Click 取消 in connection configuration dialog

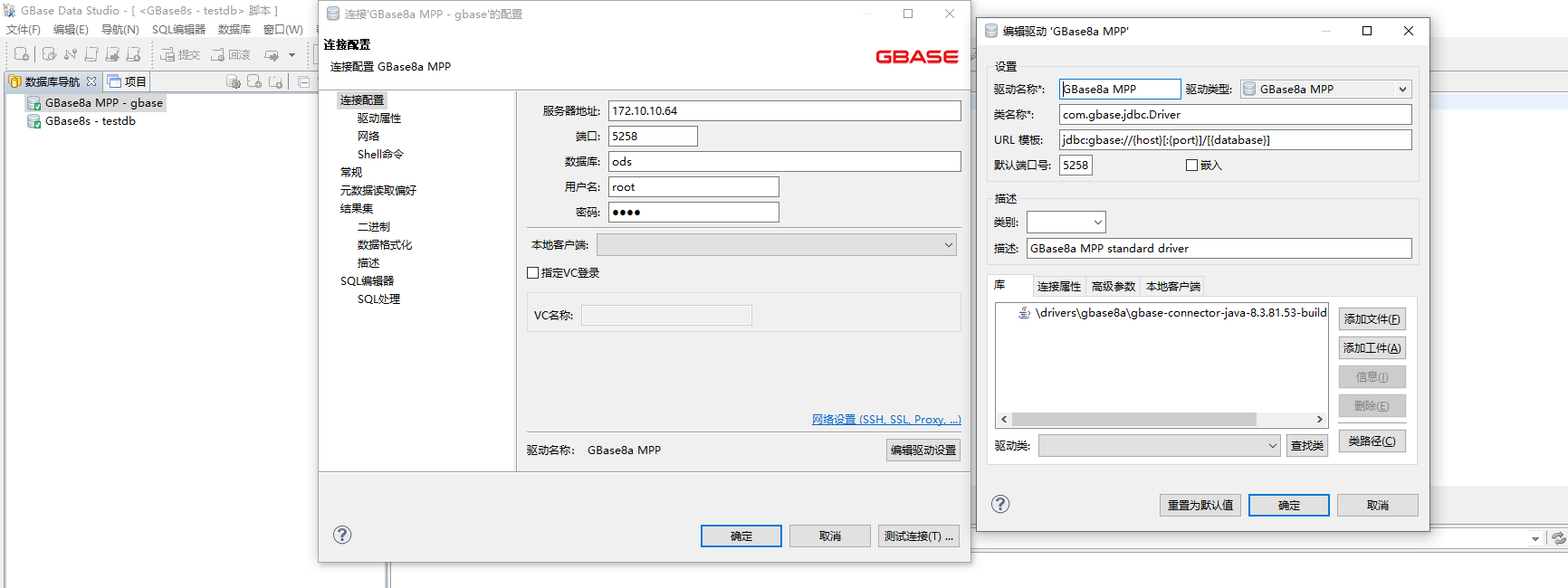pos(830,536)
